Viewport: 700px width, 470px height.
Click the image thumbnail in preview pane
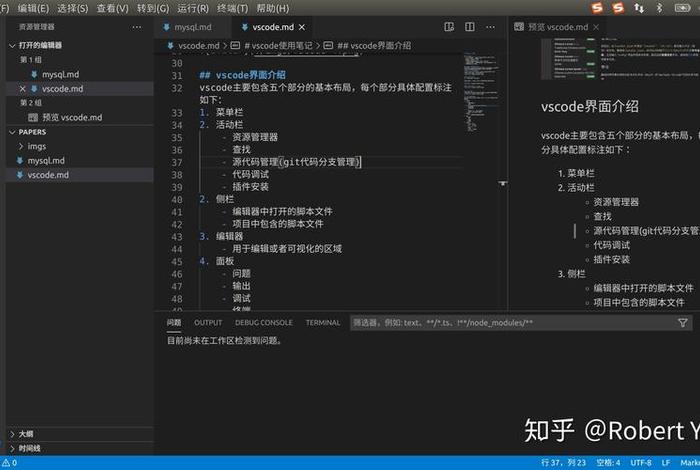[621, 58]
